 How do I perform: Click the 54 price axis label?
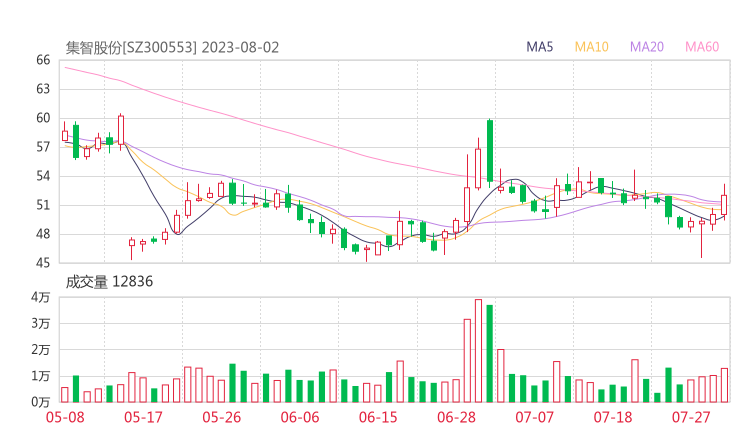pyautogui.click(x=43, y=176)
